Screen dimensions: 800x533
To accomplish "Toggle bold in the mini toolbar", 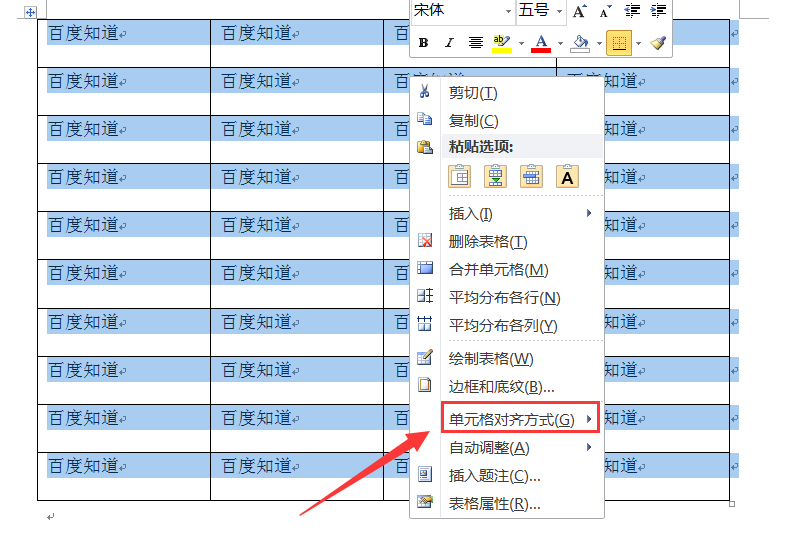I will coord(423,43).
